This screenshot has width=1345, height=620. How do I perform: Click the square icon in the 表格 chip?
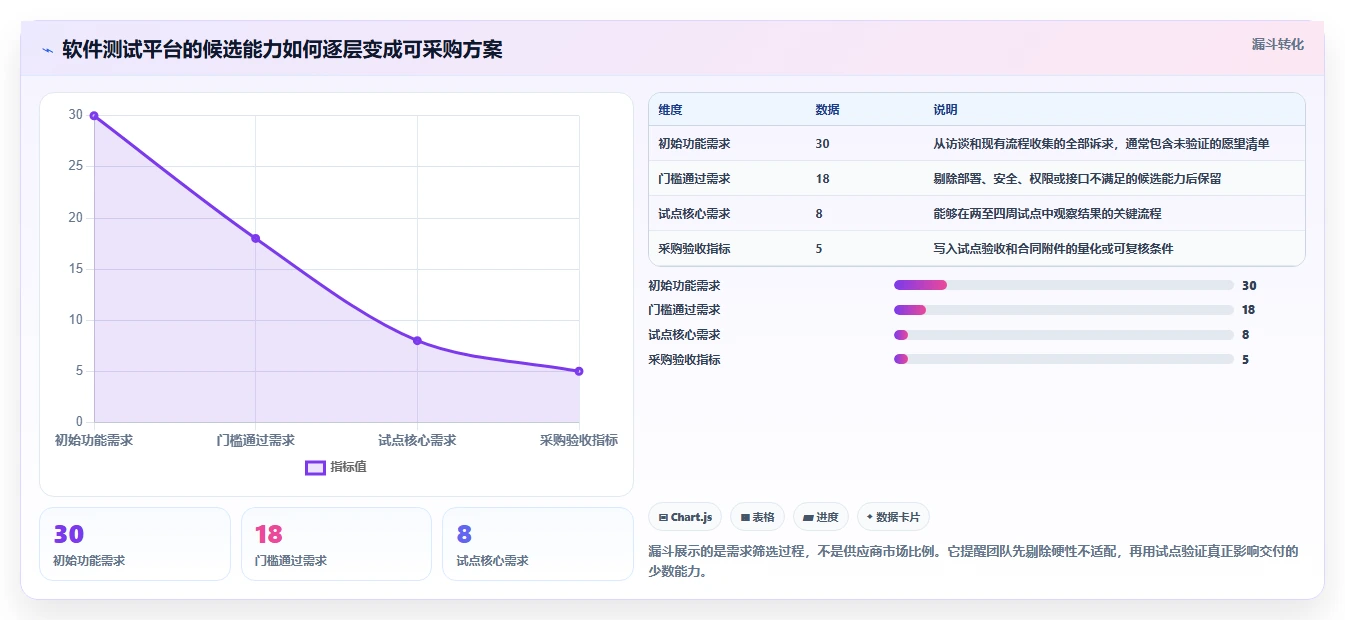pyautogui.click(x=745, y=518)
